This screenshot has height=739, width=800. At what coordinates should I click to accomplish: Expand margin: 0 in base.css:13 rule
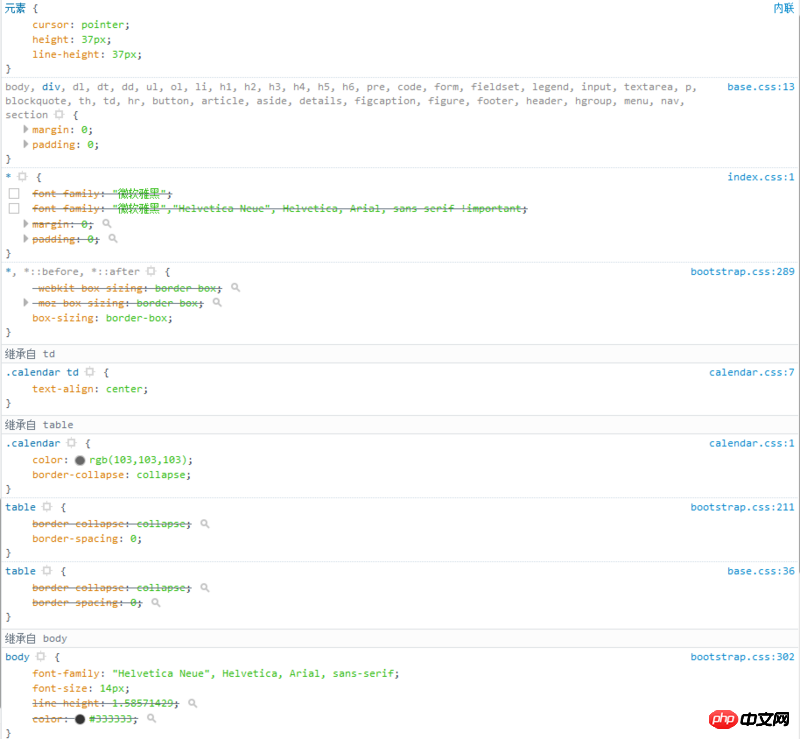26,129
